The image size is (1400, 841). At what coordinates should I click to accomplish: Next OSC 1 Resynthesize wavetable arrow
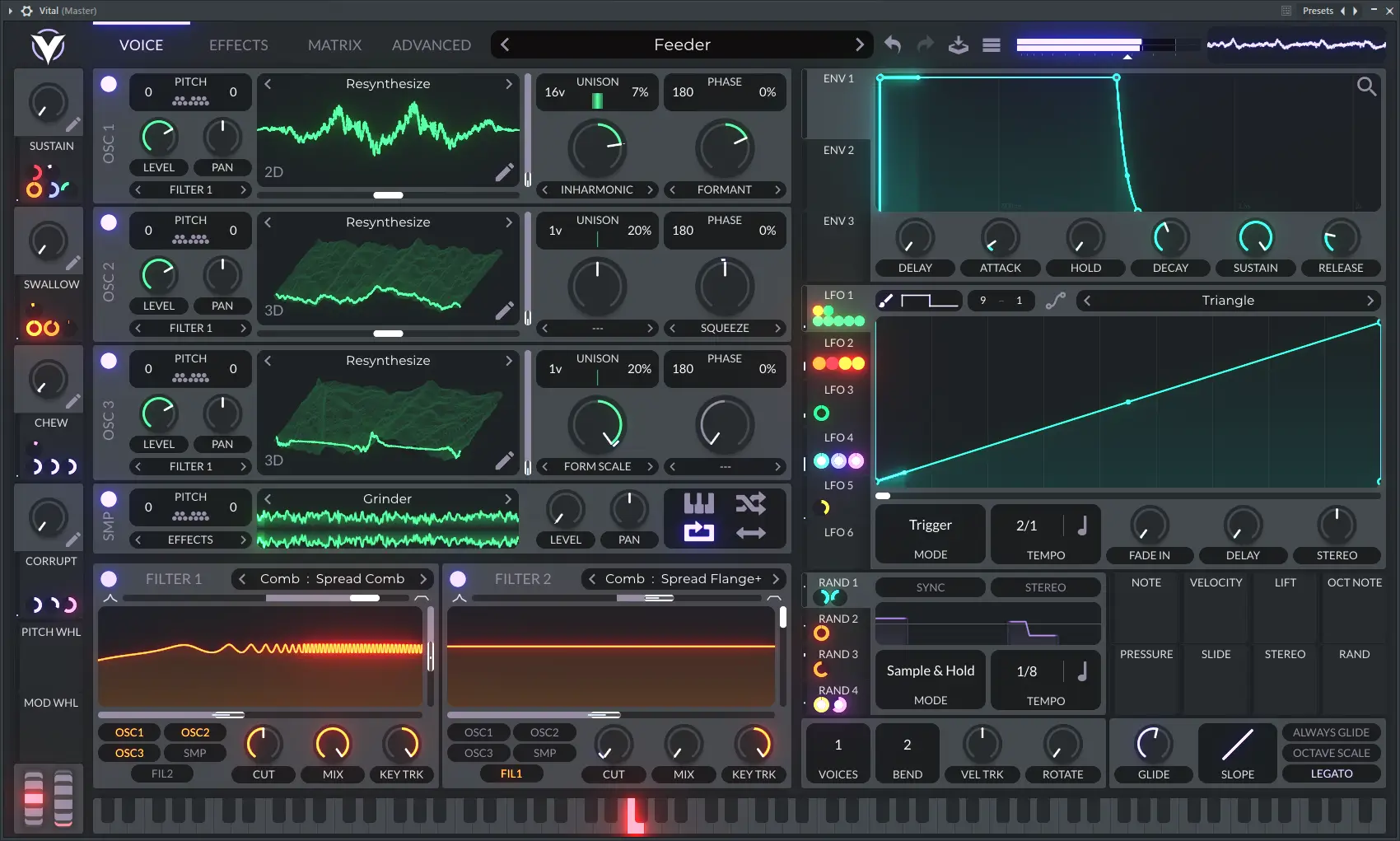point(508,84)
